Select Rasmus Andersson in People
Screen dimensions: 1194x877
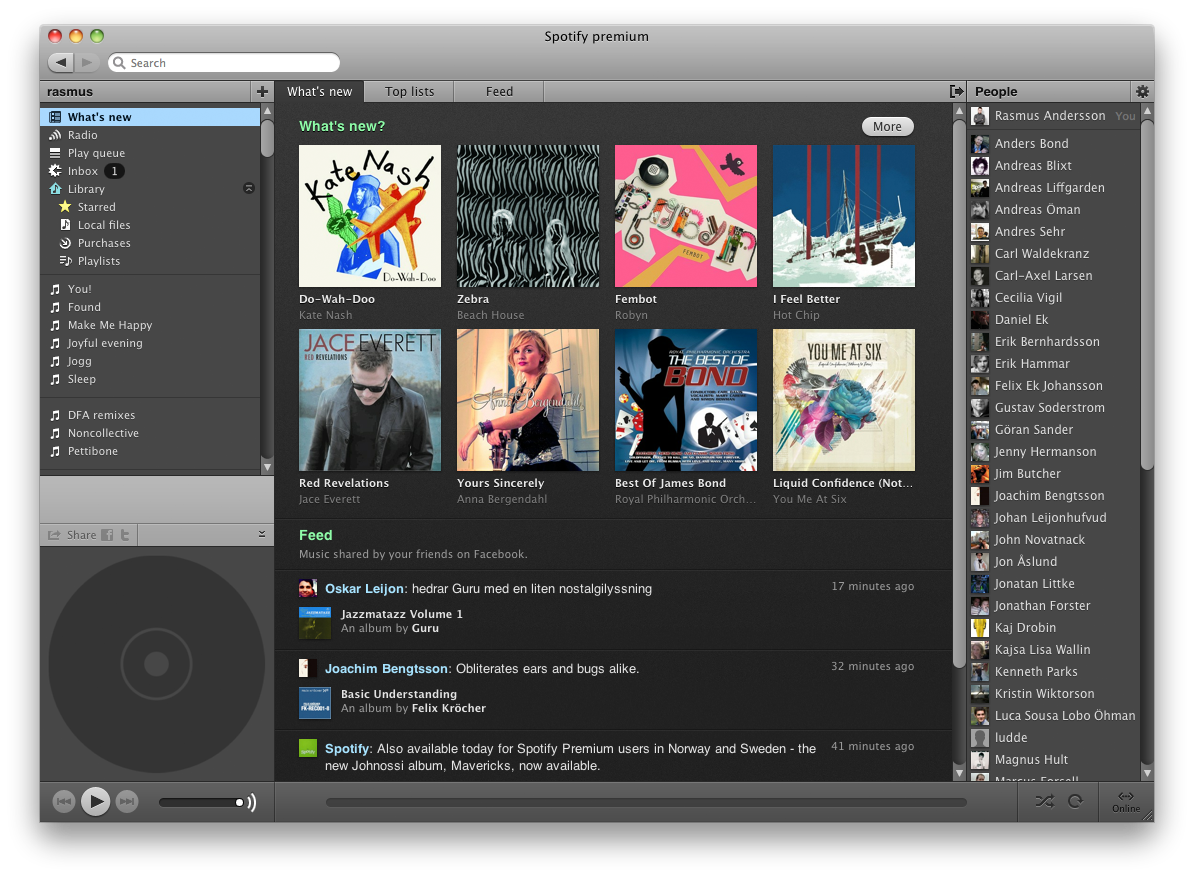pos(1054,116)
